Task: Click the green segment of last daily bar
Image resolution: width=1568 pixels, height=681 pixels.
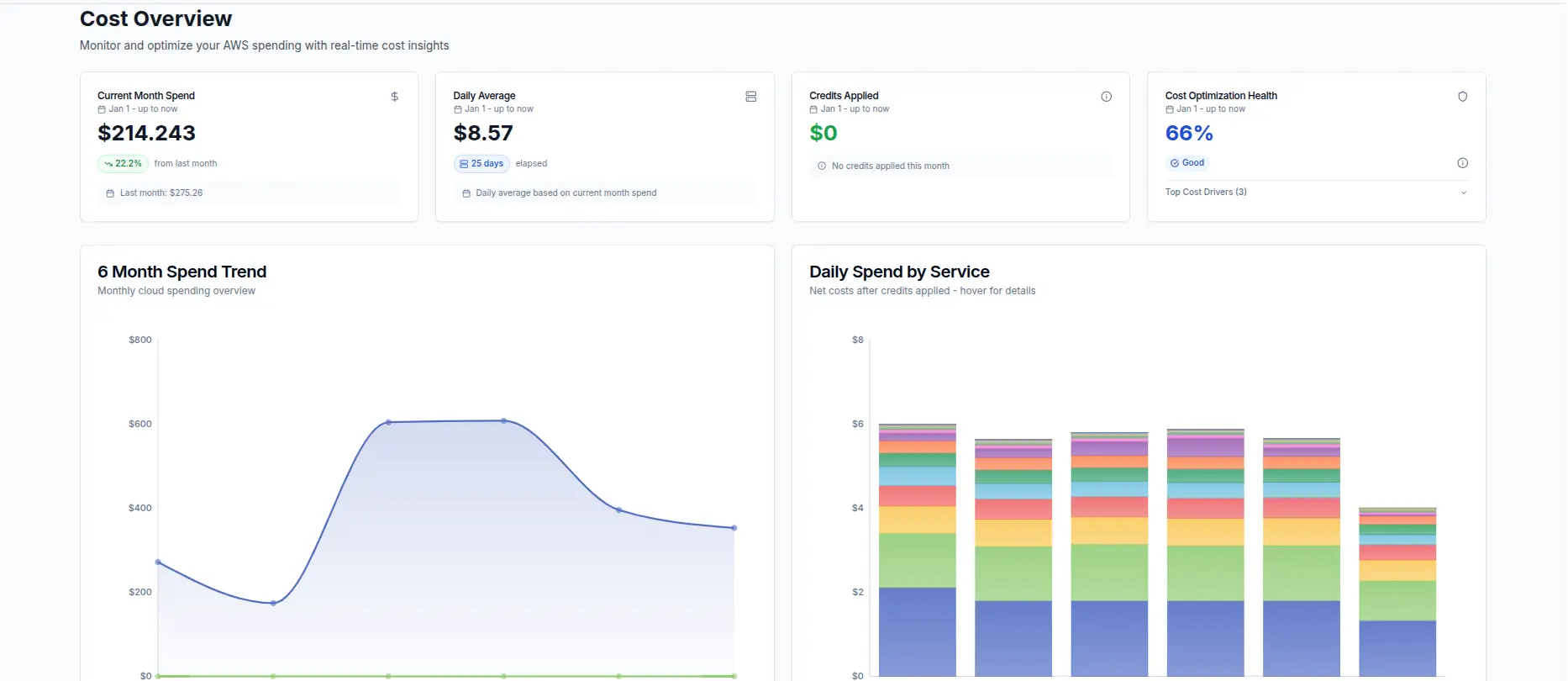Action: (x=1397, y=600)
